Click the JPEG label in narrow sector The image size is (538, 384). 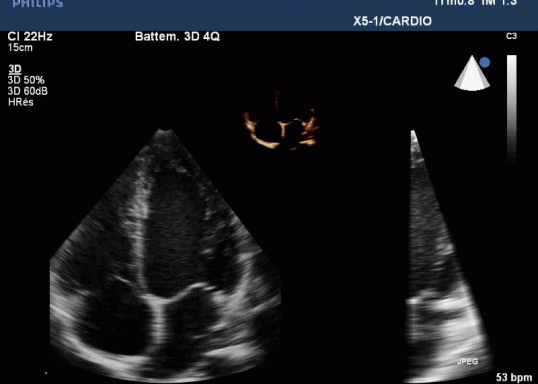point(467,361)
